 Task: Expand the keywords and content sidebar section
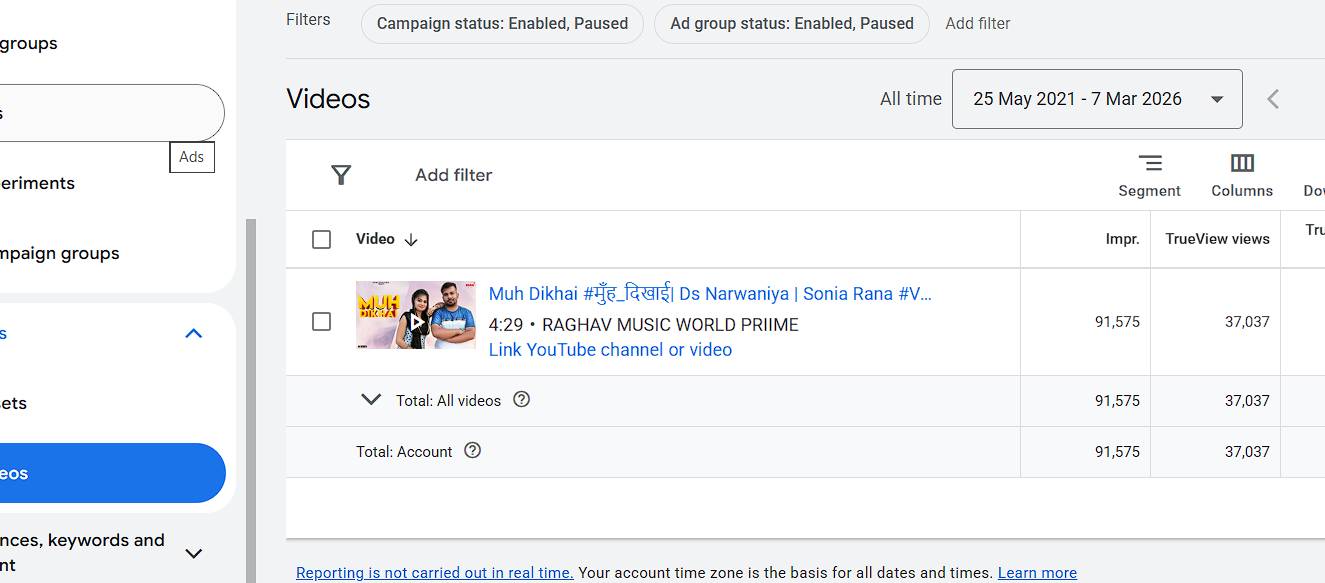click(x=194, y=553)
